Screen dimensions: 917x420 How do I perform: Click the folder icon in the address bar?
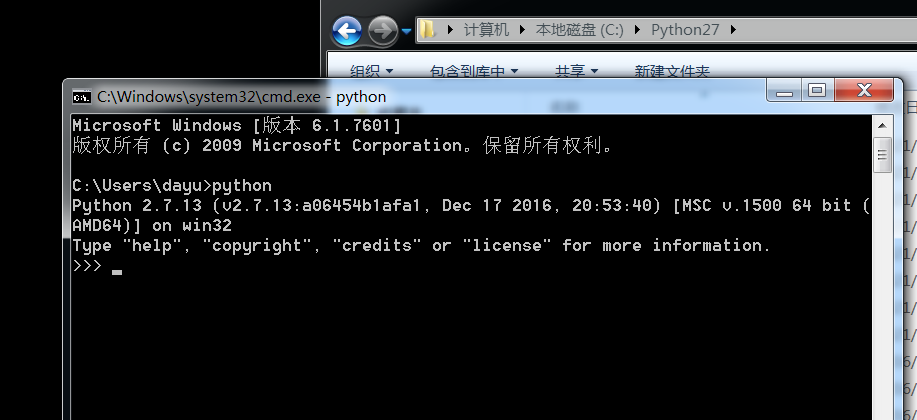(428, 29)
